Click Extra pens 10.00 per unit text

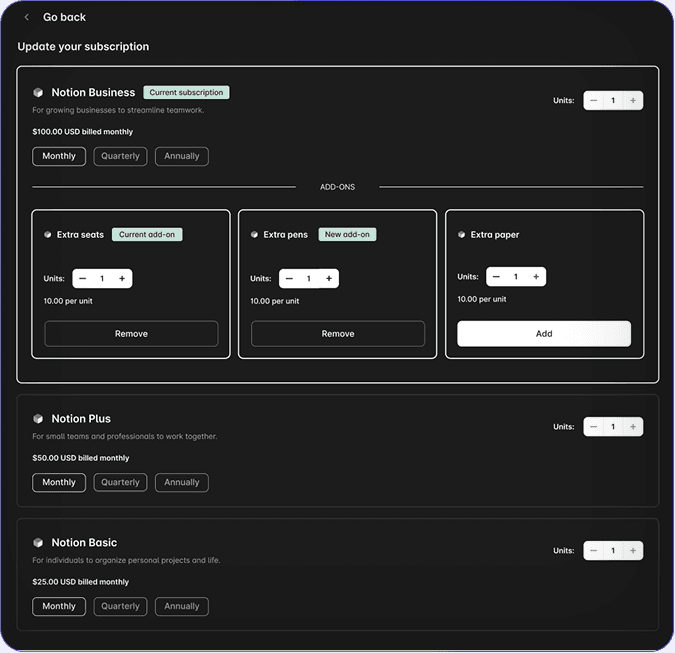tap(275, 301)
